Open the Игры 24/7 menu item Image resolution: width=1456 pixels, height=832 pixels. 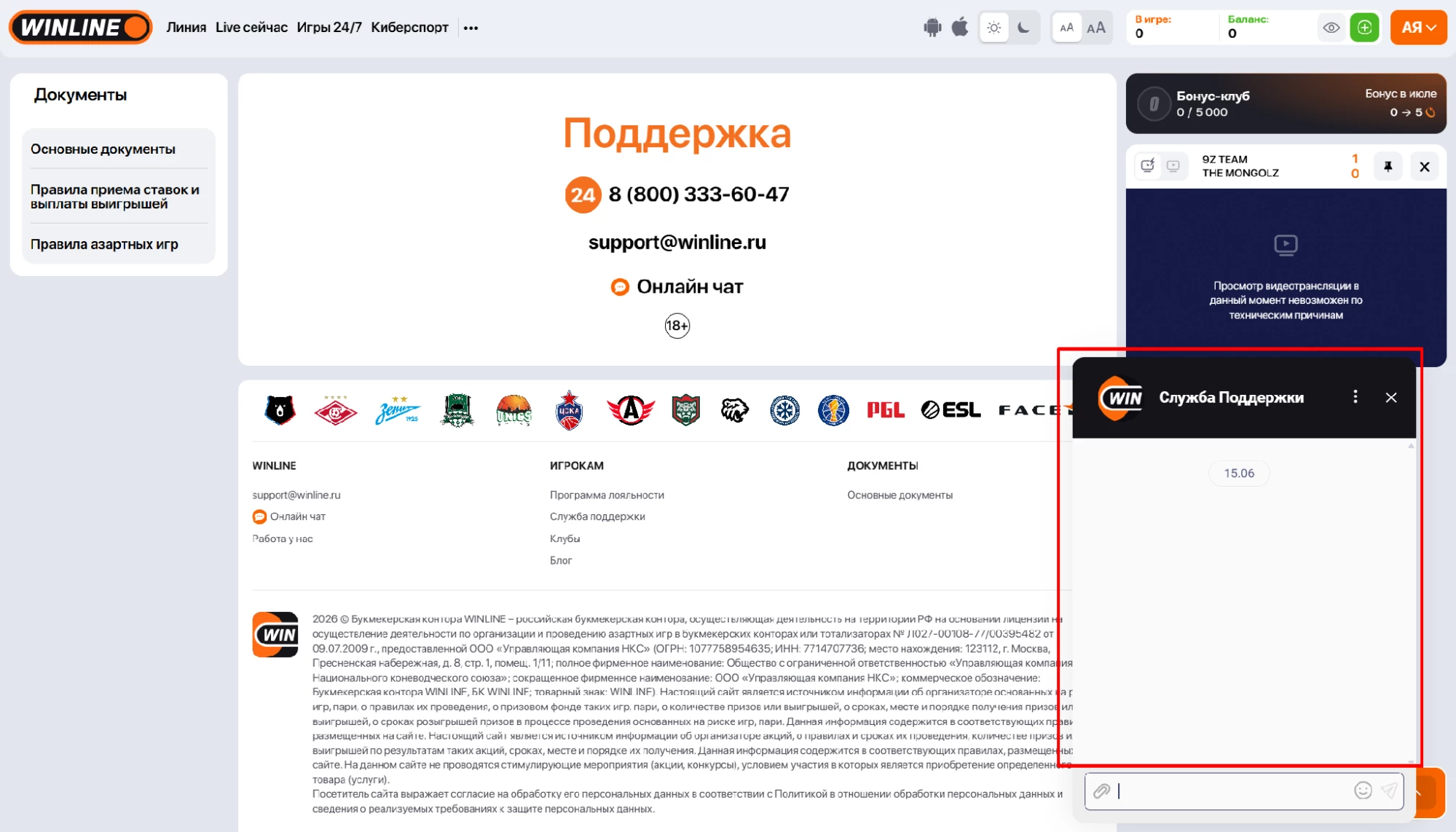(x=329, y=27)
